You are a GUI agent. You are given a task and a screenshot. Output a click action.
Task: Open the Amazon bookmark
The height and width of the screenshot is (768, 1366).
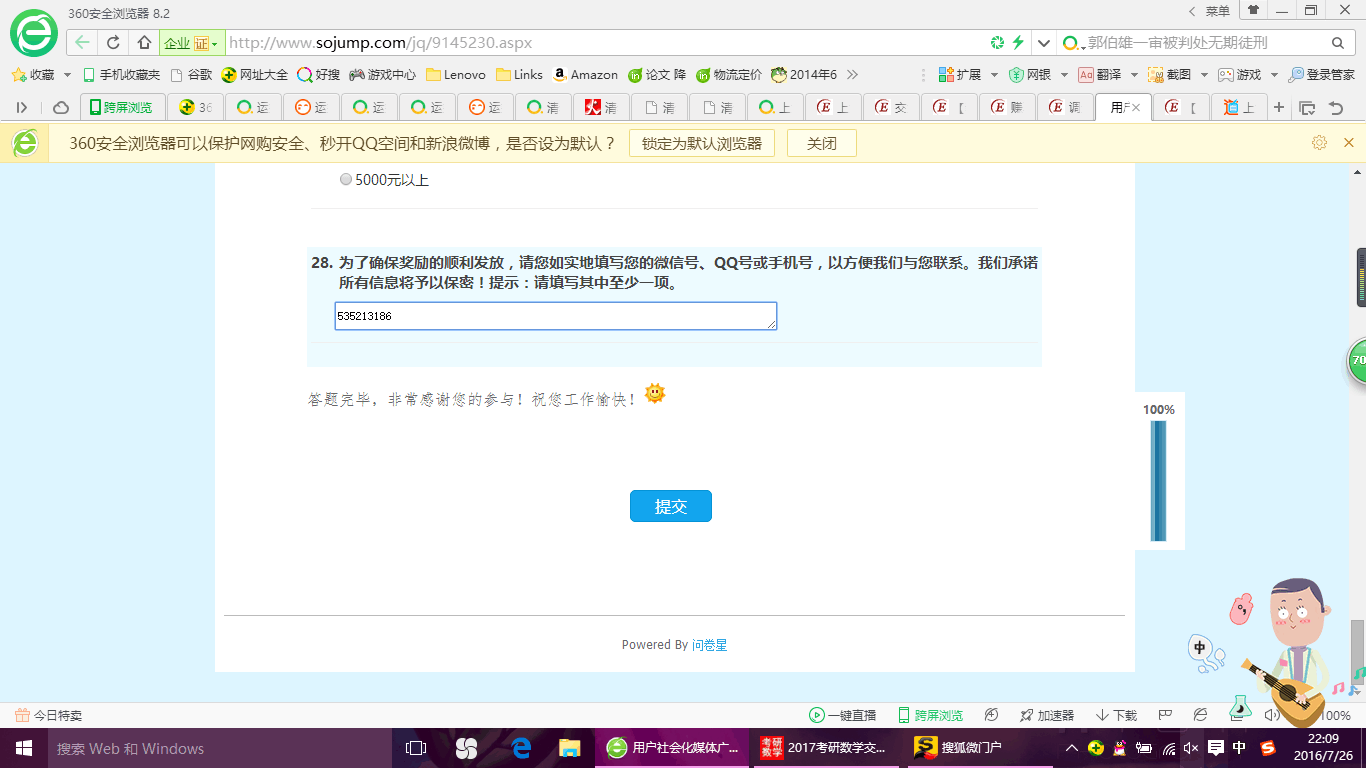click(x=586, y=75)
